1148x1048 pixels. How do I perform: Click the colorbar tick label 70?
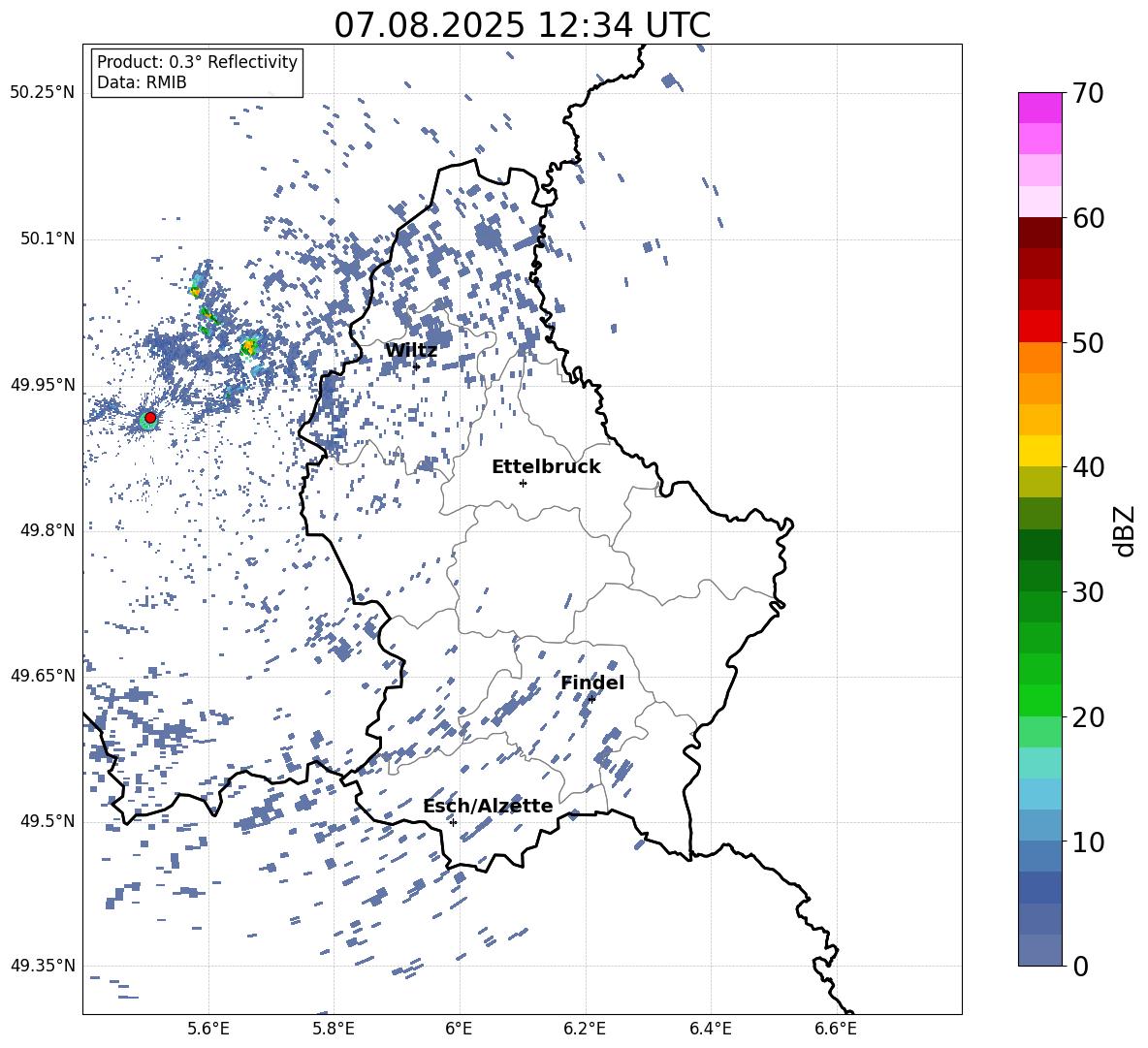coord(1088,93)
